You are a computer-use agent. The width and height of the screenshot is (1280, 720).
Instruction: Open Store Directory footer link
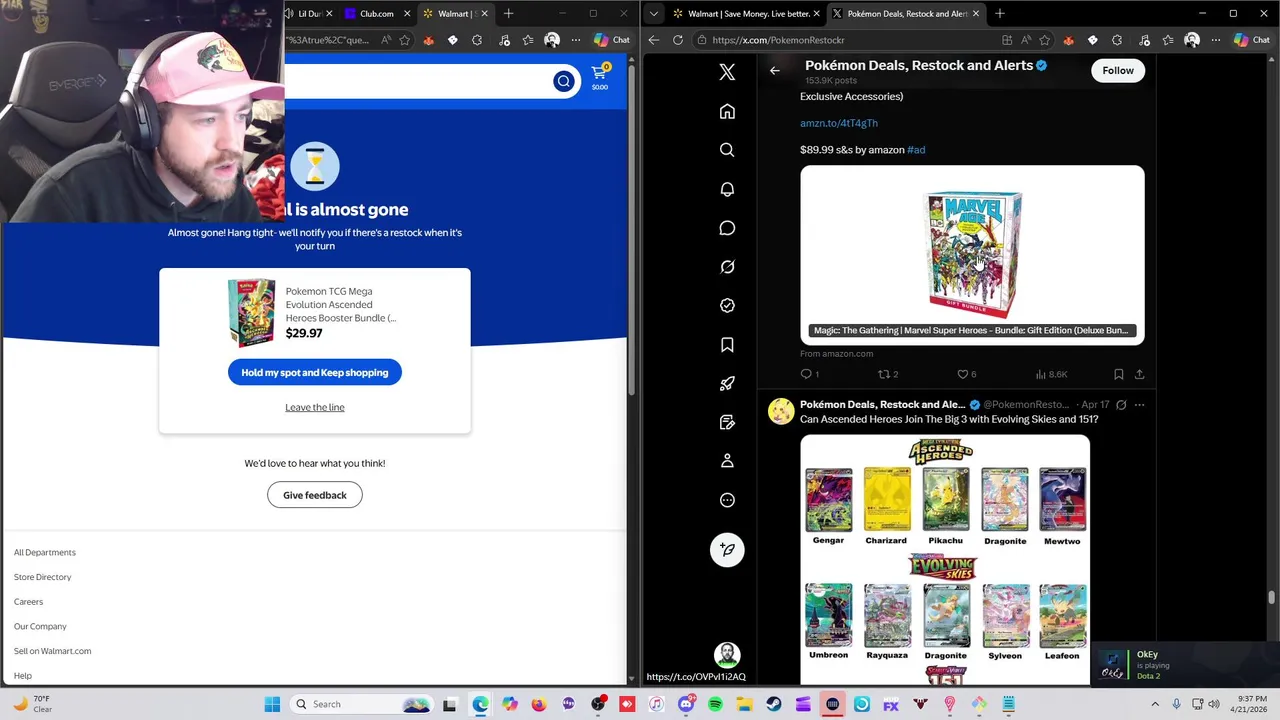click(x=43, y=577)
